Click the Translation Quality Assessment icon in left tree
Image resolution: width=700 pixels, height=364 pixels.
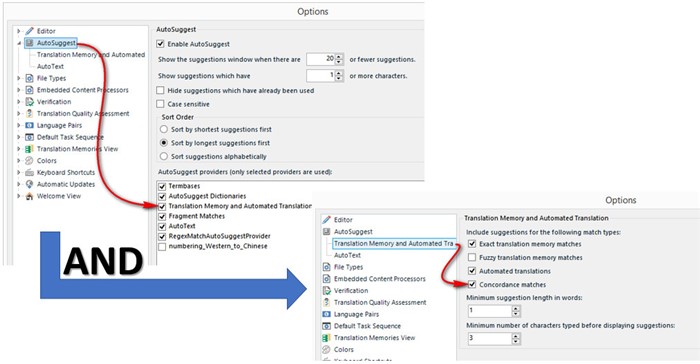click(29, 113)
